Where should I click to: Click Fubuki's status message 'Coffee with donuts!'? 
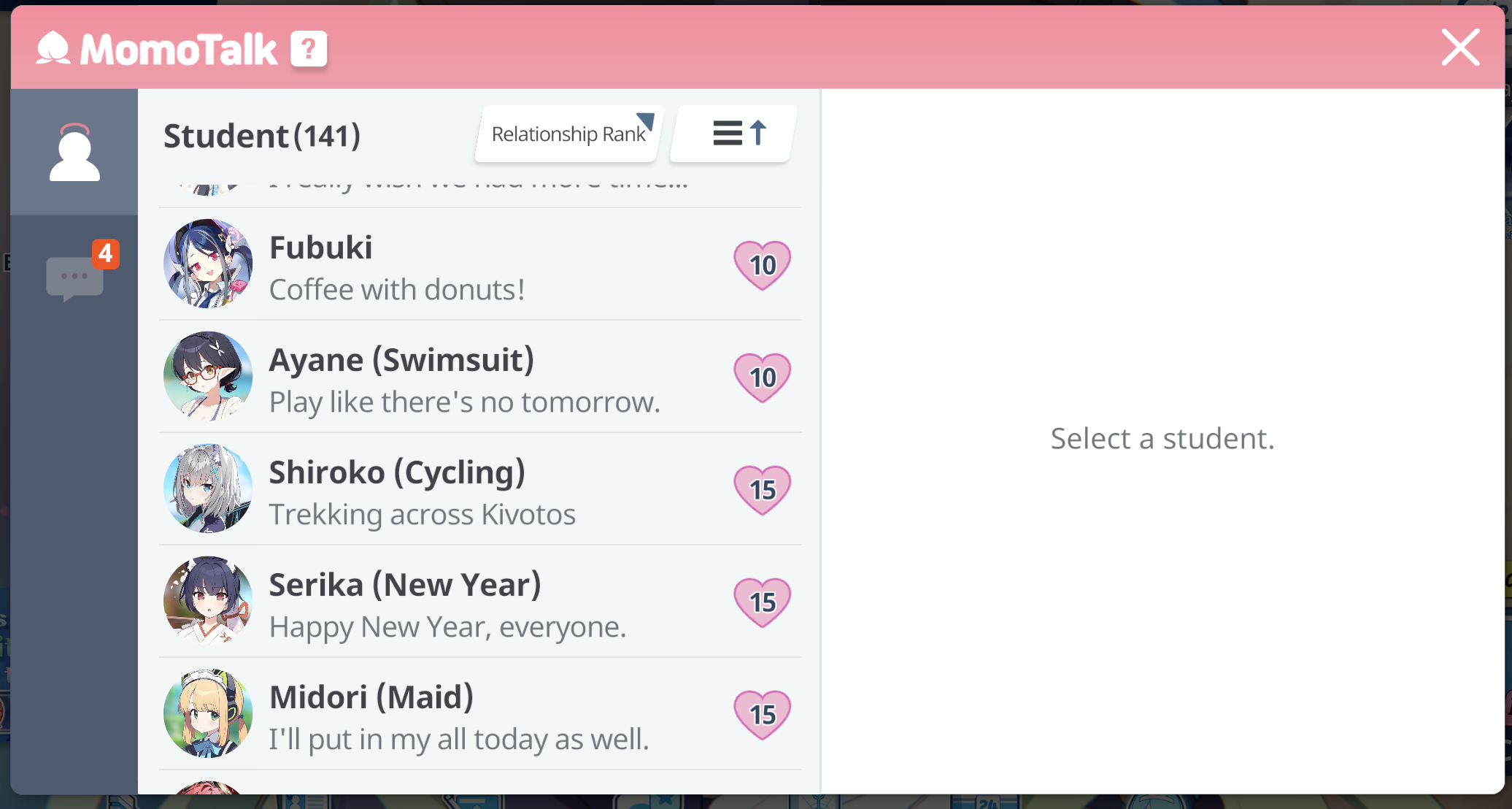(397, 290)
